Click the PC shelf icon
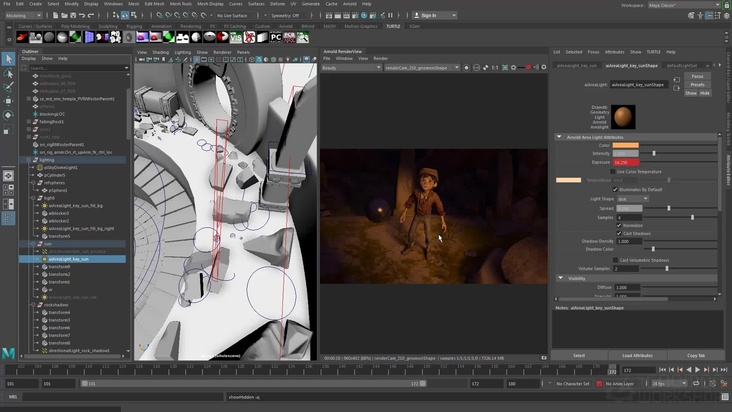The height and width of the screenshot is (412, 732). (276, 37)
